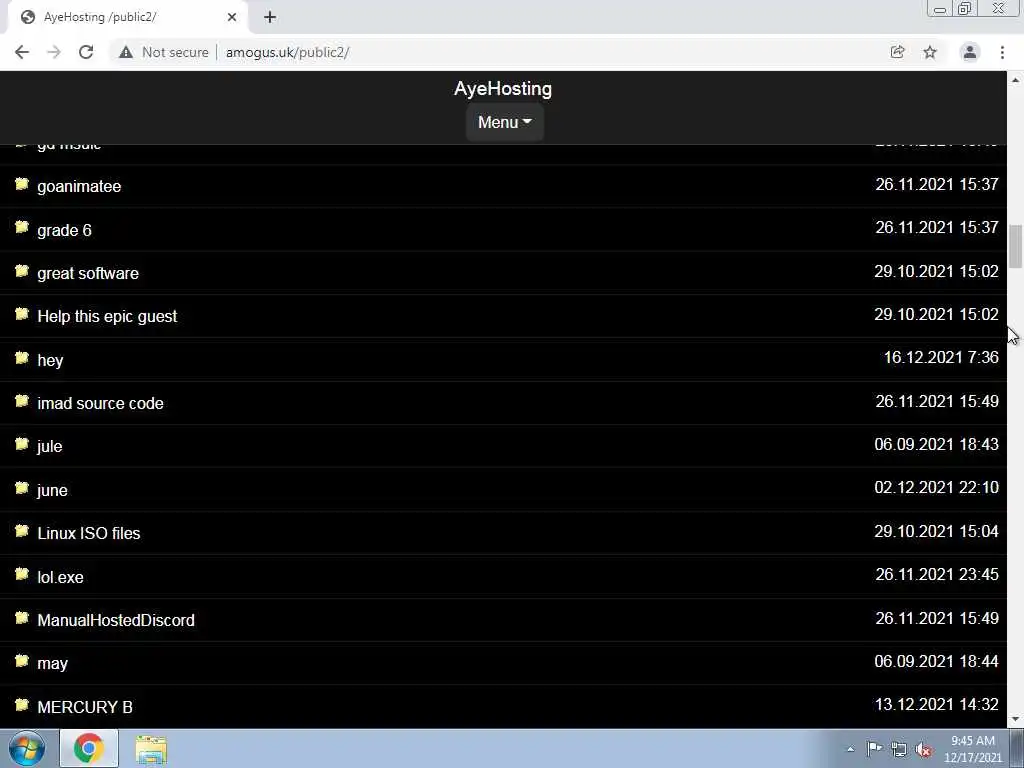Click the folder icon for MERCURY B
The height and width of the screenshot is (768, 1024).
[22, 705]
